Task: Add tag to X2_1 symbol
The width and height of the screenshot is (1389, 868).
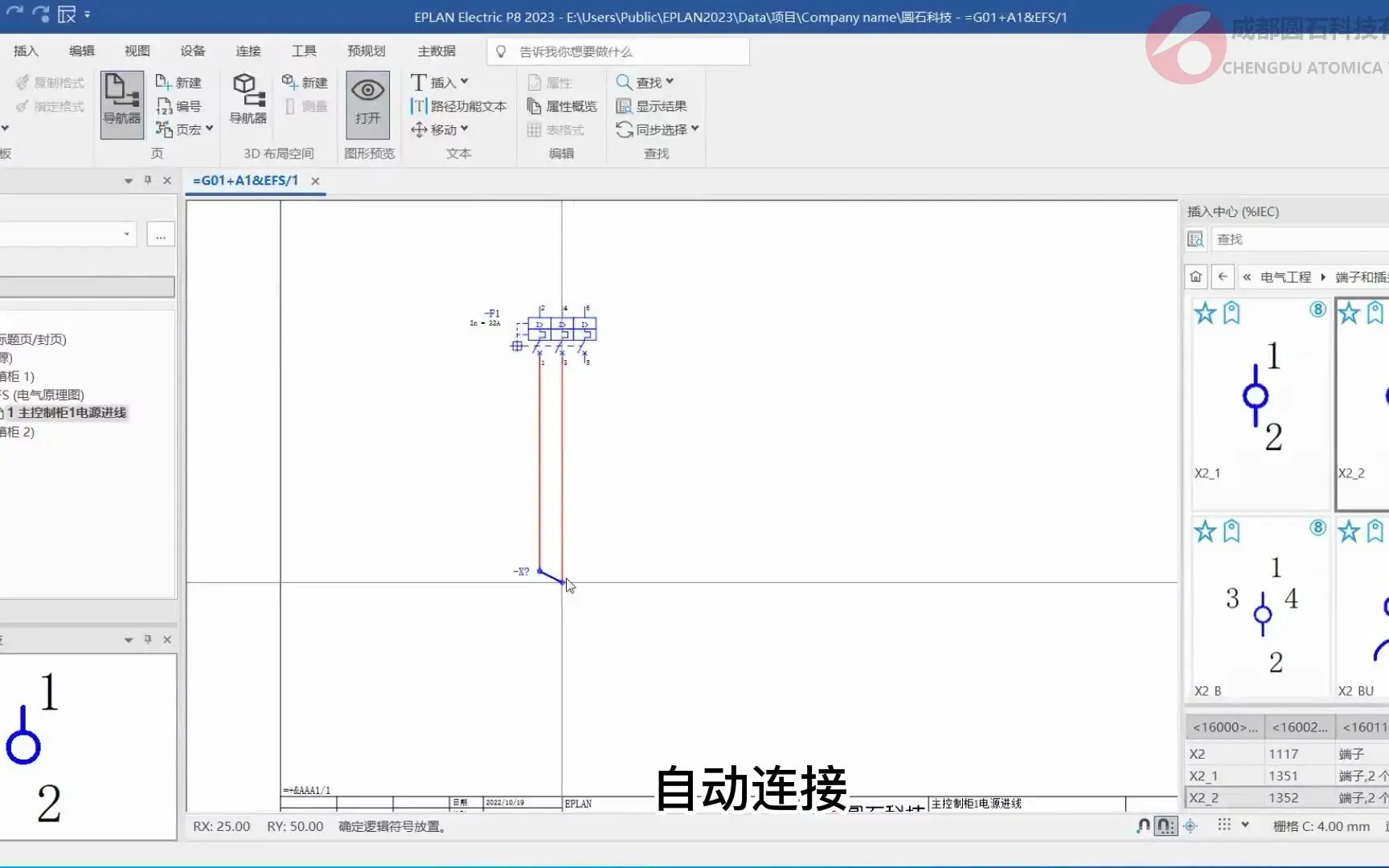Action: pos(1231,313)
